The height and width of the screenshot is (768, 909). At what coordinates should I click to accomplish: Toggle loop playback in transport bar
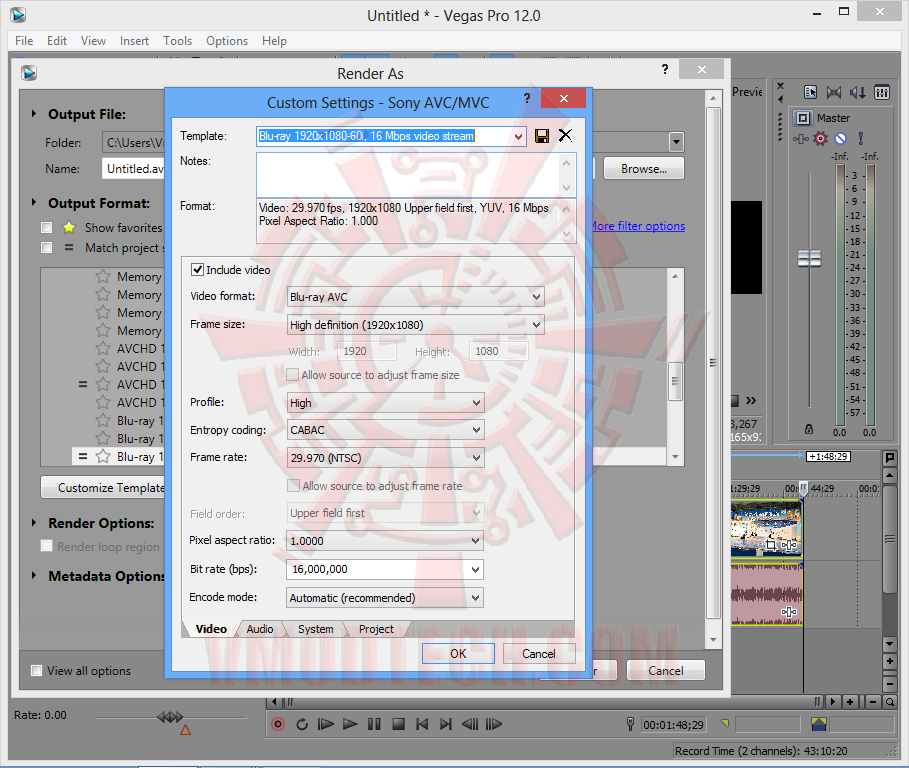[x=302, y=724]
